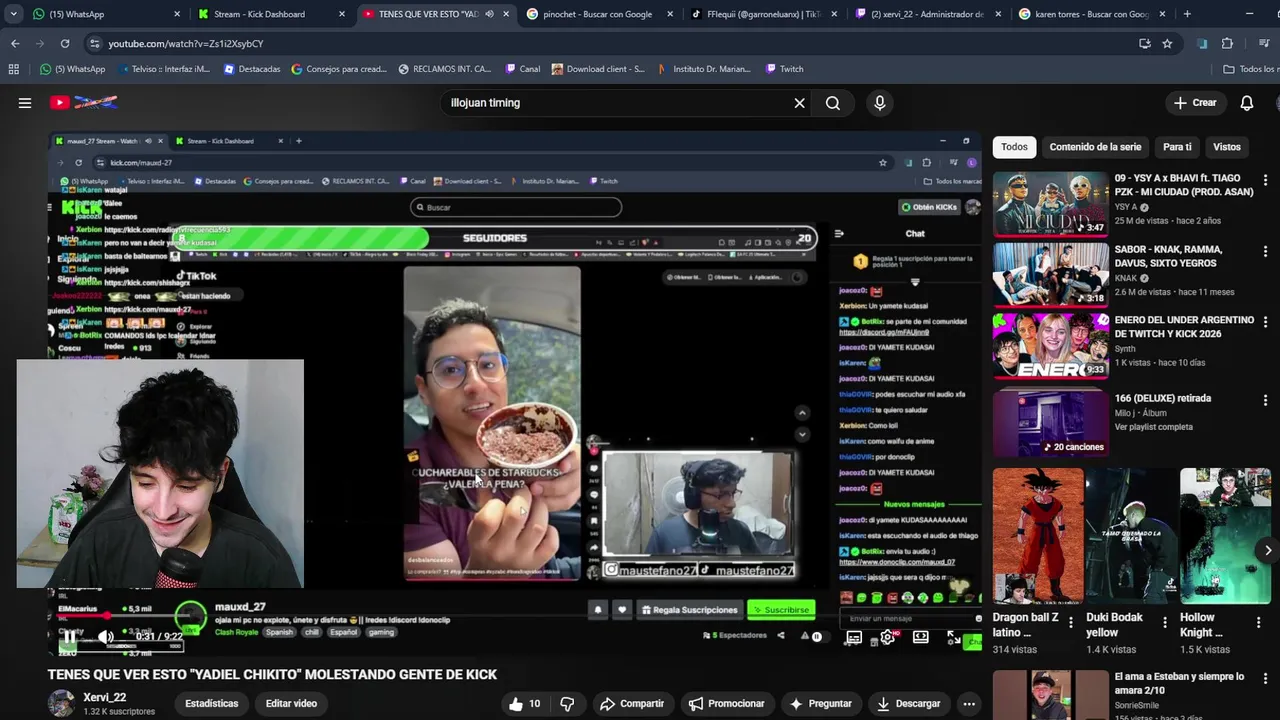Switch to xervi_22 Administrador tab
Image resolution: width=1280 pixels, height=720 pixels.
click(x=927, y=14)
